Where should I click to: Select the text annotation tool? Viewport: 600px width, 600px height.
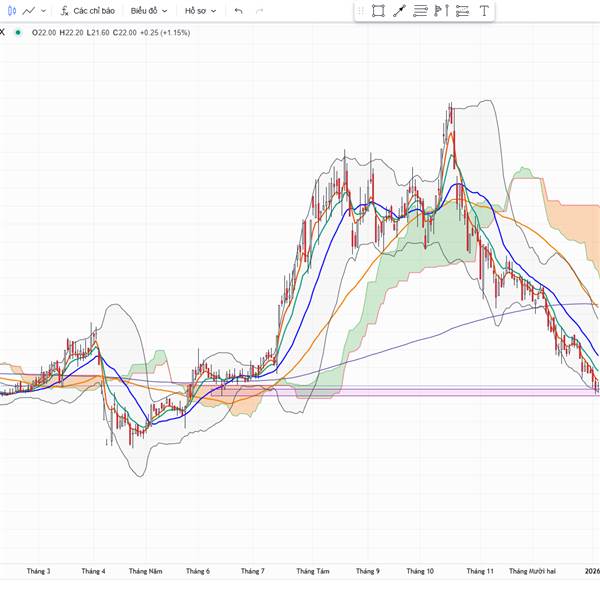click(x=484, y=11)
